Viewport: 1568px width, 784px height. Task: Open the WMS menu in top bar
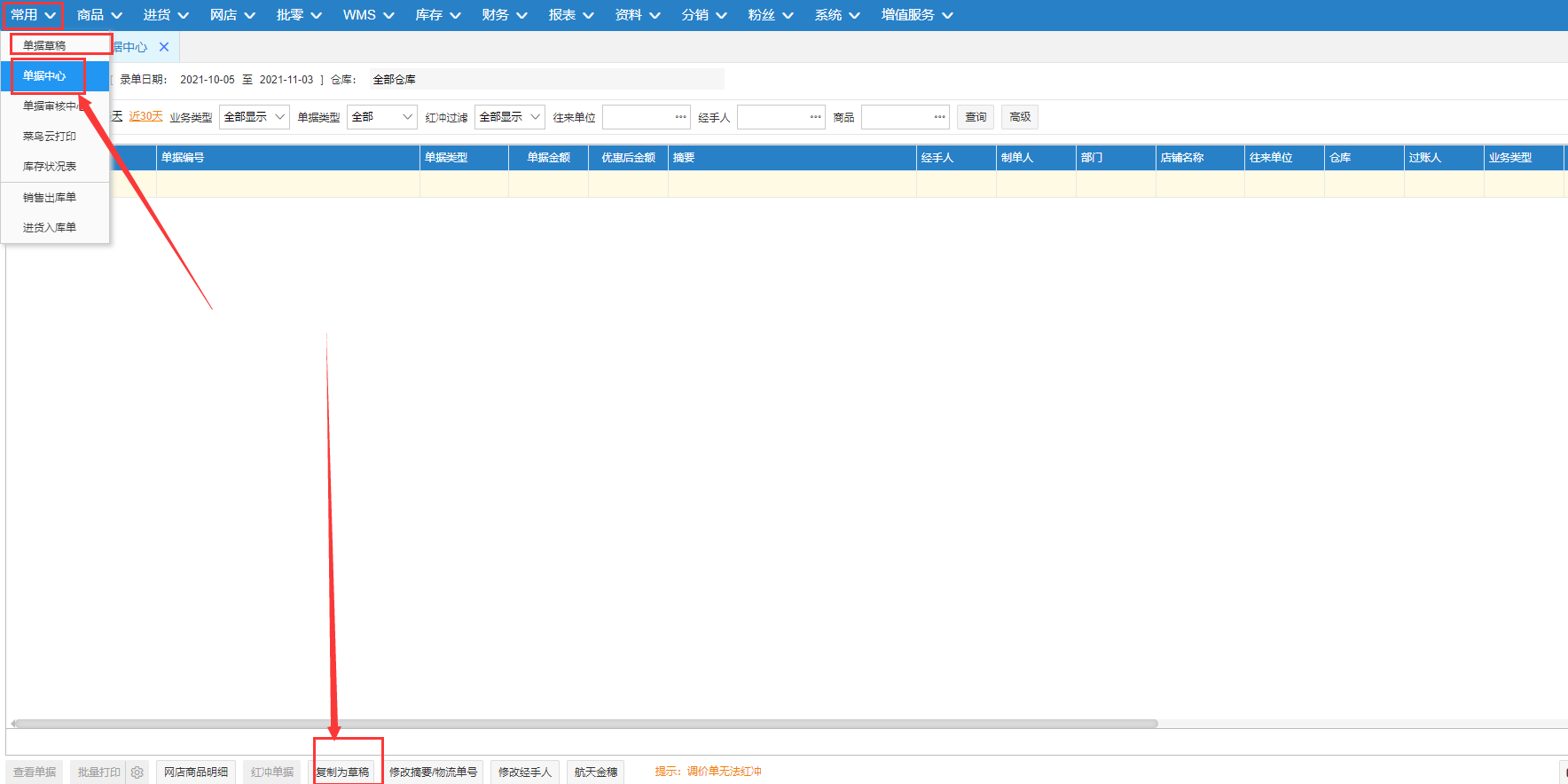coord(368,15)
